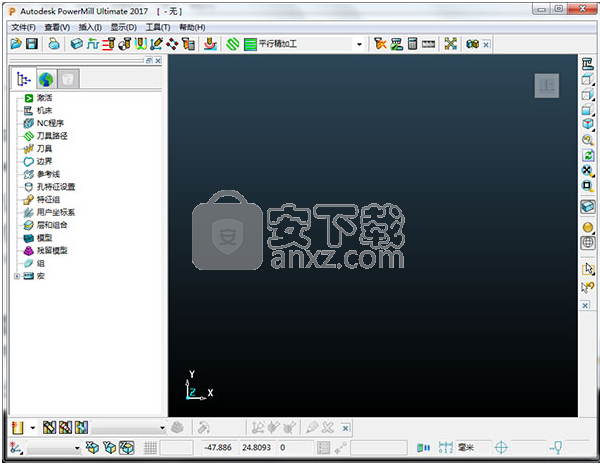Open the 文件(F) menu
The width and height of the screenshot is (600, 464).
(x=23, y=28)
